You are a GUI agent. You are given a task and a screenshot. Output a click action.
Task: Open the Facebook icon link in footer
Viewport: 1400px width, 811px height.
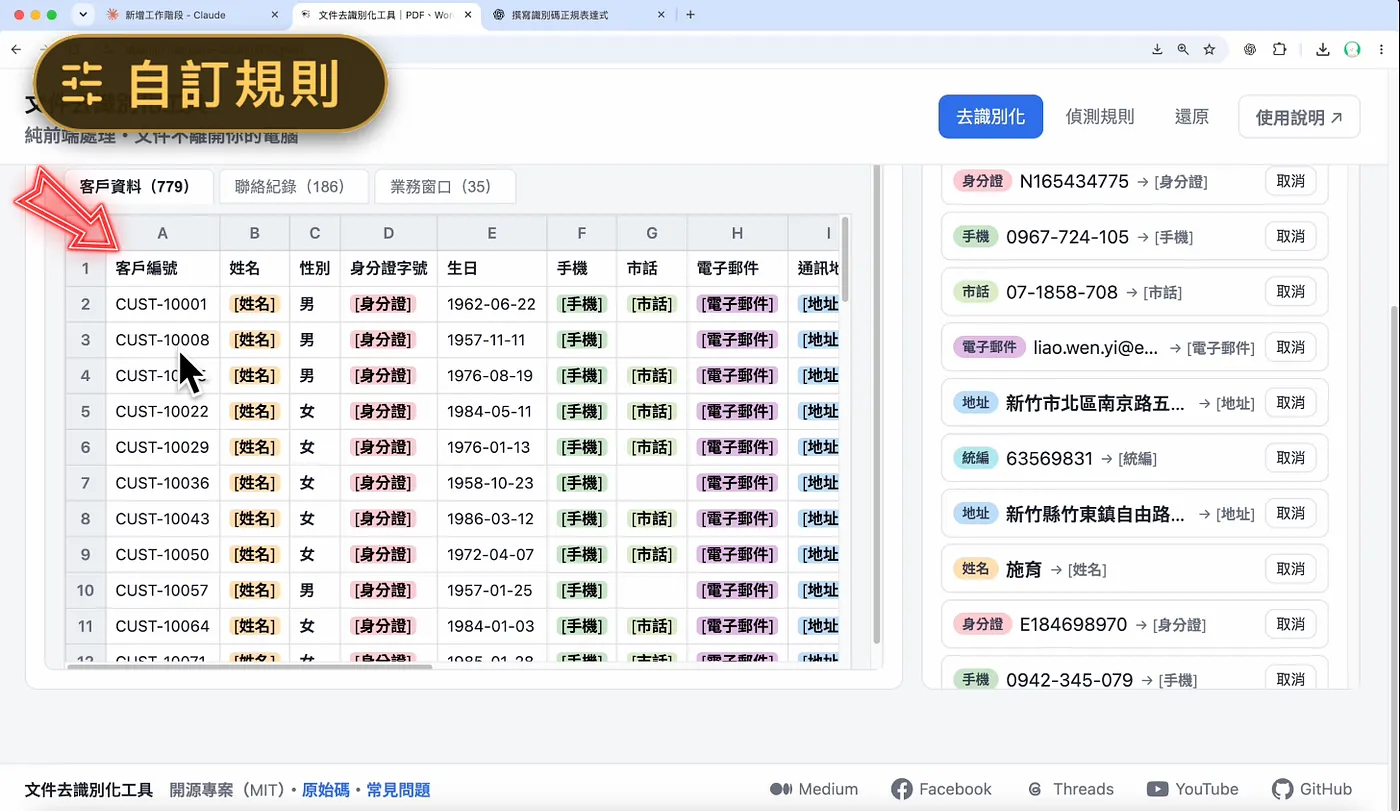[x=941, y=789]
